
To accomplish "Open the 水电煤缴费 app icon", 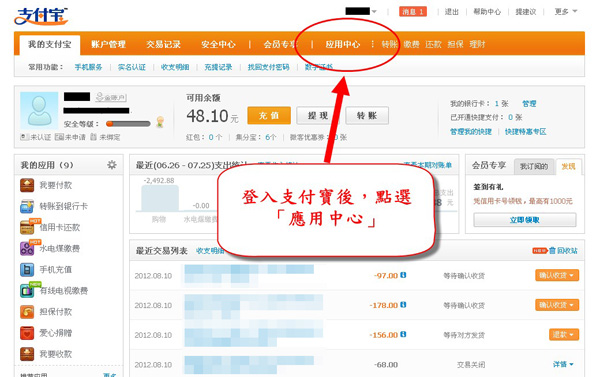I will pos(27,248).
